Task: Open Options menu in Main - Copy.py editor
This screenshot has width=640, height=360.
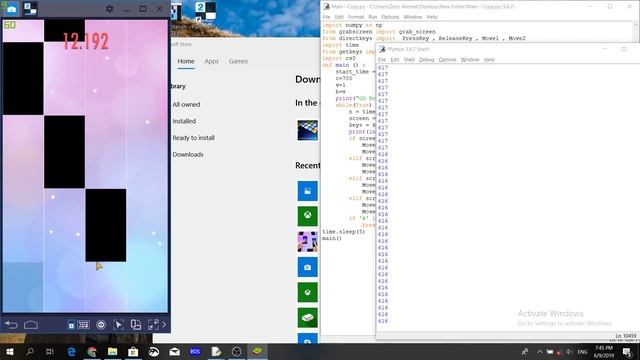Action: [390, 17]
